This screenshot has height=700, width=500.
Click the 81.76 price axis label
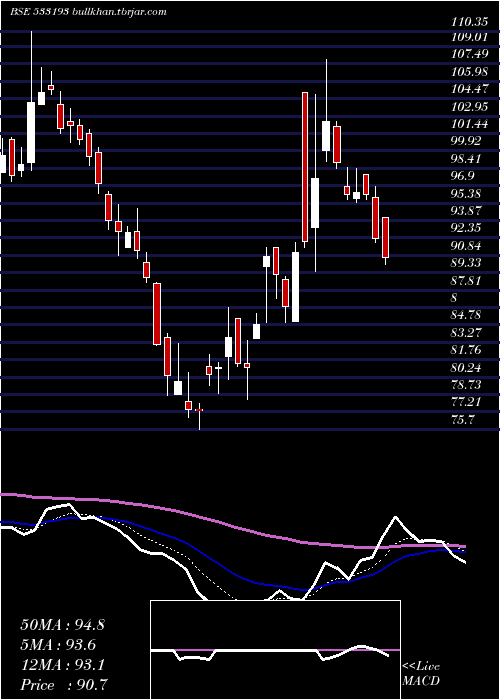click(x=466, y=350)
